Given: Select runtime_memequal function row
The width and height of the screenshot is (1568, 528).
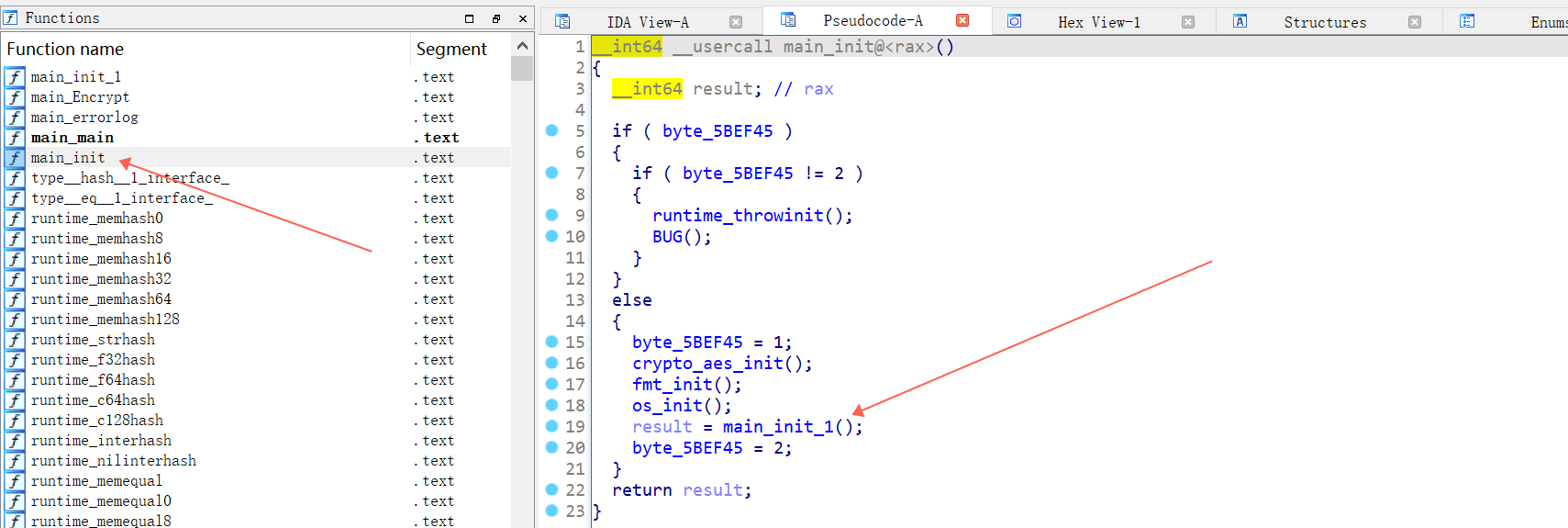Looking at the screenshot, I should pos(256,481).
